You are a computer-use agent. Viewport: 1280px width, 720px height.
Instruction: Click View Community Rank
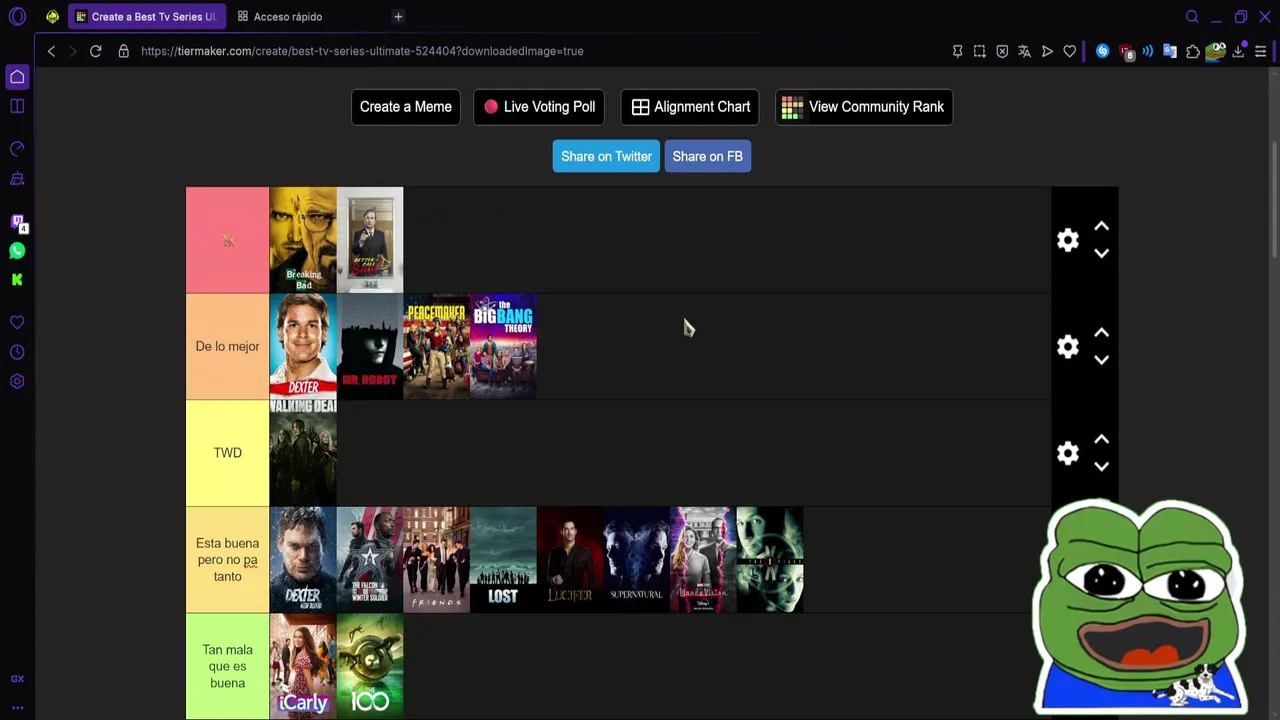coord(864,107)
